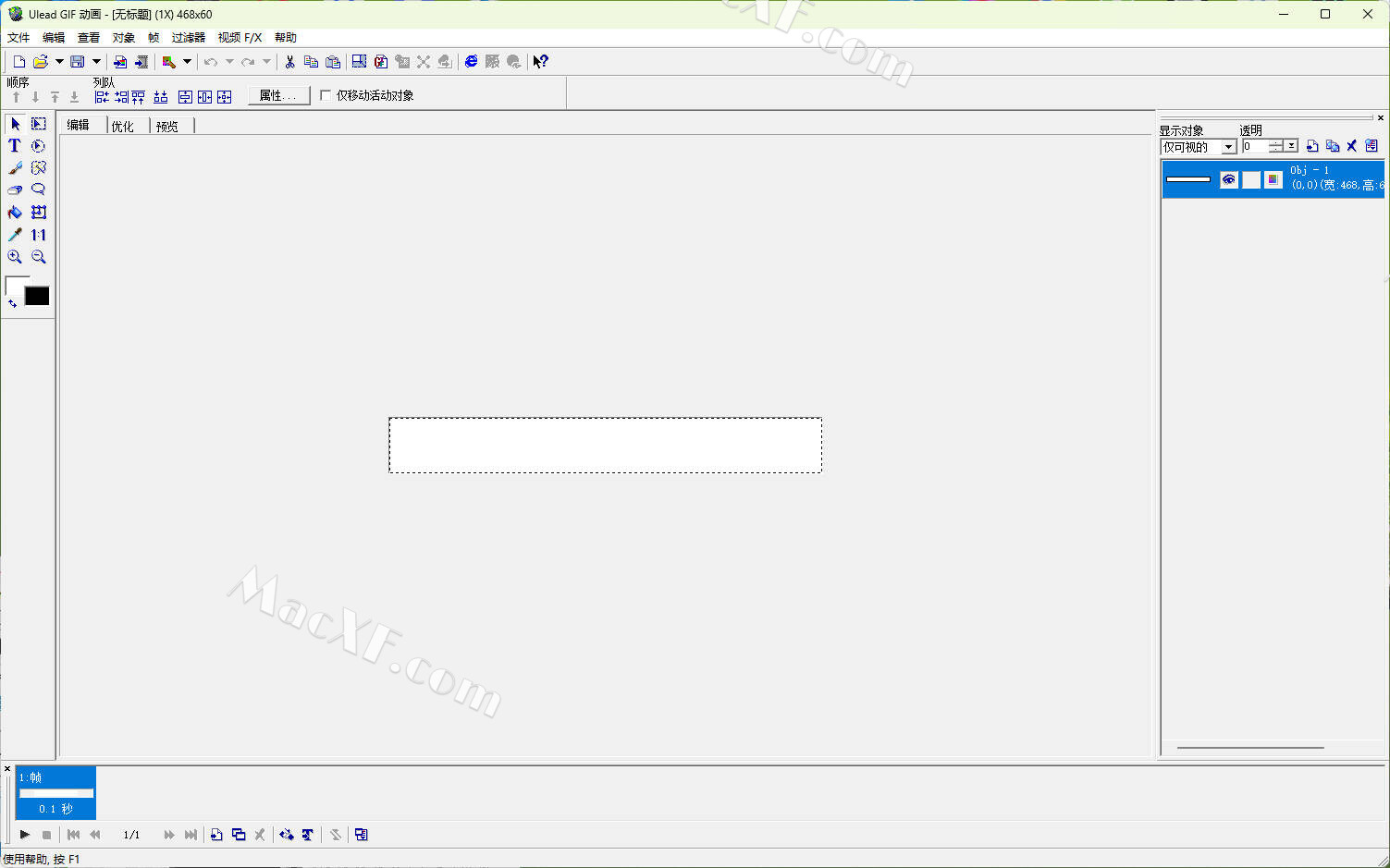
Task: Switch to the 预览 tab
Action: (x=167, y=127)
